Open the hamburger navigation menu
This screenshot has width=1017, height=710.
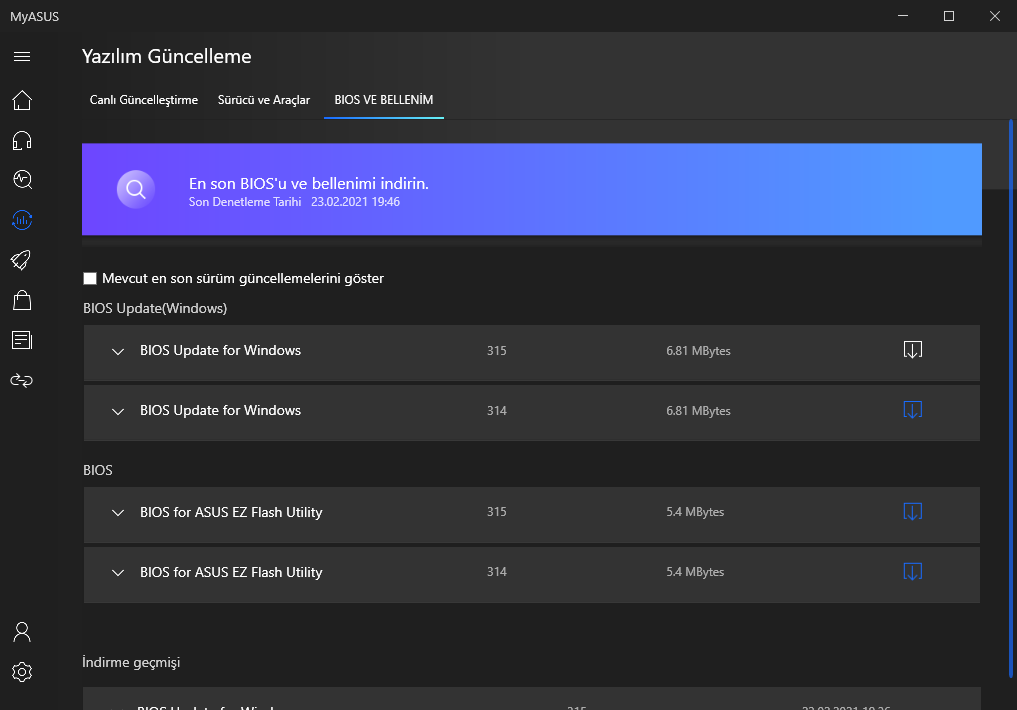click(22, 56)
